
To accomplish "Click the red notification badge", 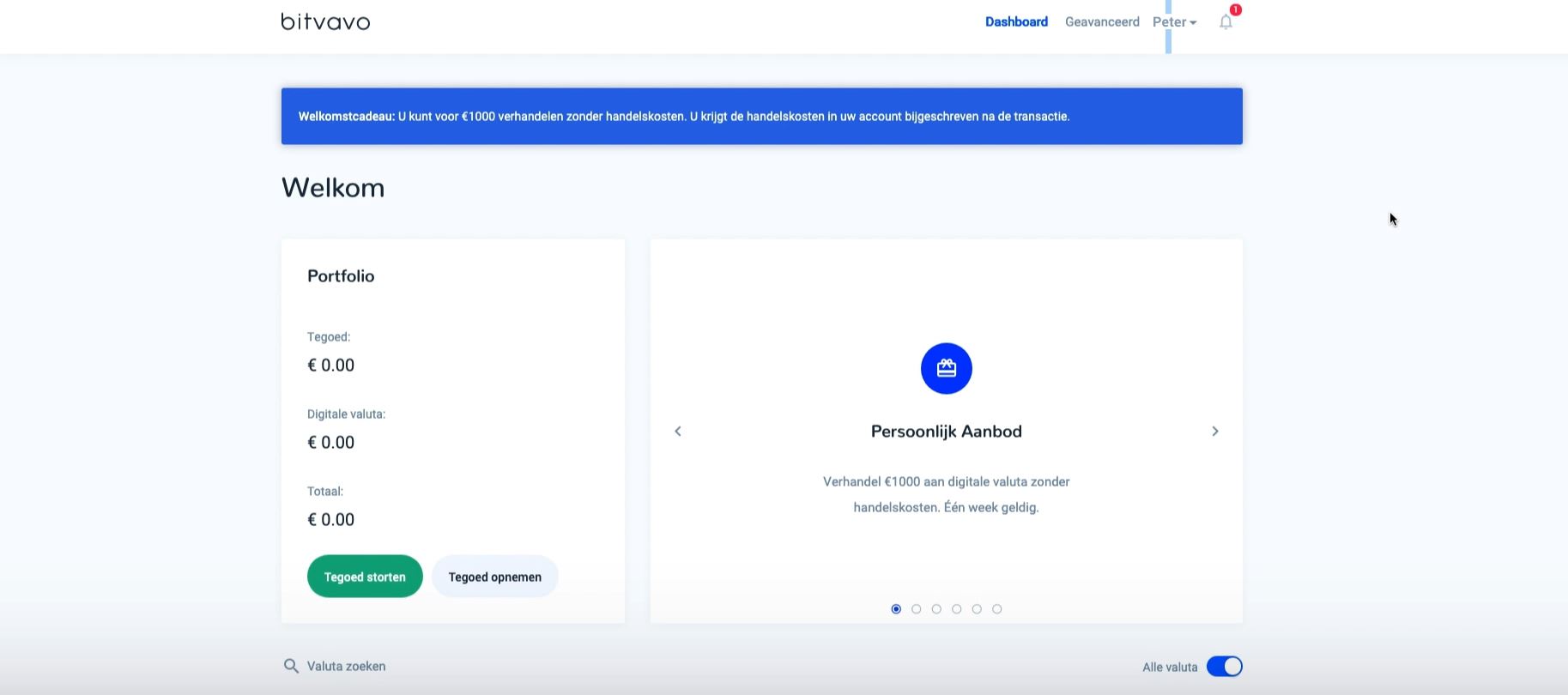I will tap(1235, 10).
